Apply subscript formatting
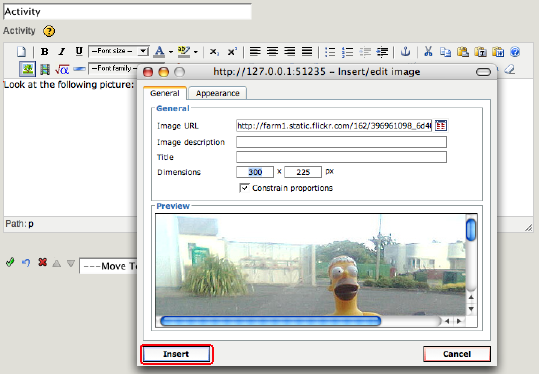Screen dimensions: 539x374 [x=214, y=52]
